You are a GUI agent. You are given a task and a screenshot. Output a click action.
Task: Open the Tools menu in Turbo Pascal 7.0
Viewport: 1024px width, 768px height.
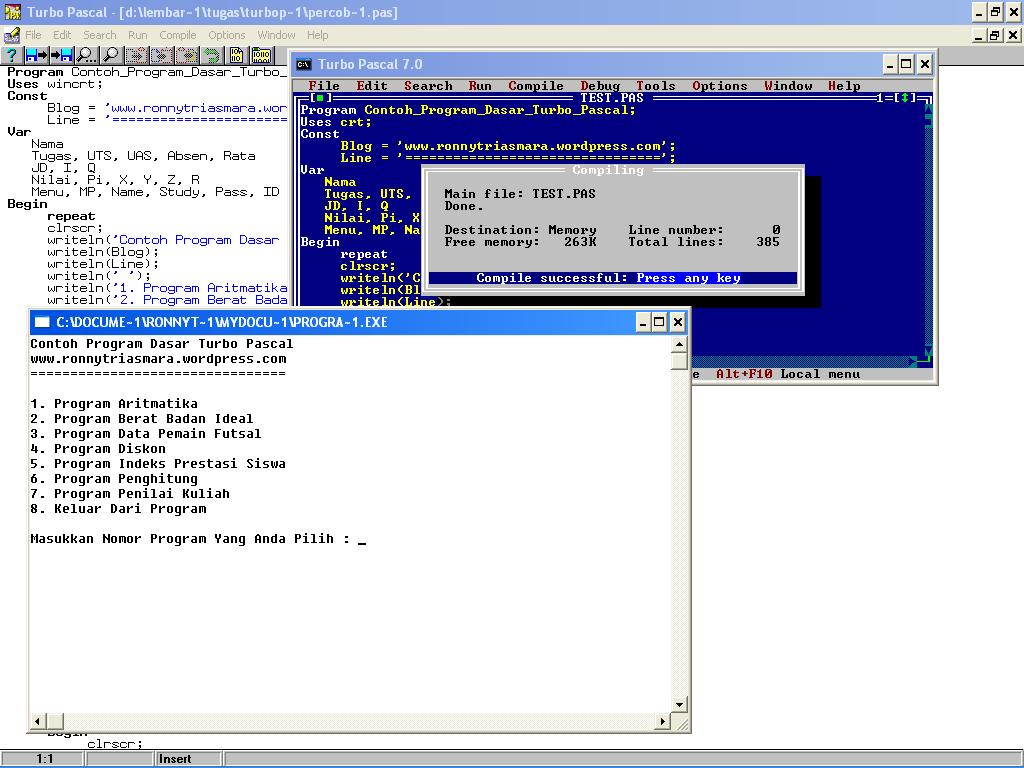coord(655,86)
